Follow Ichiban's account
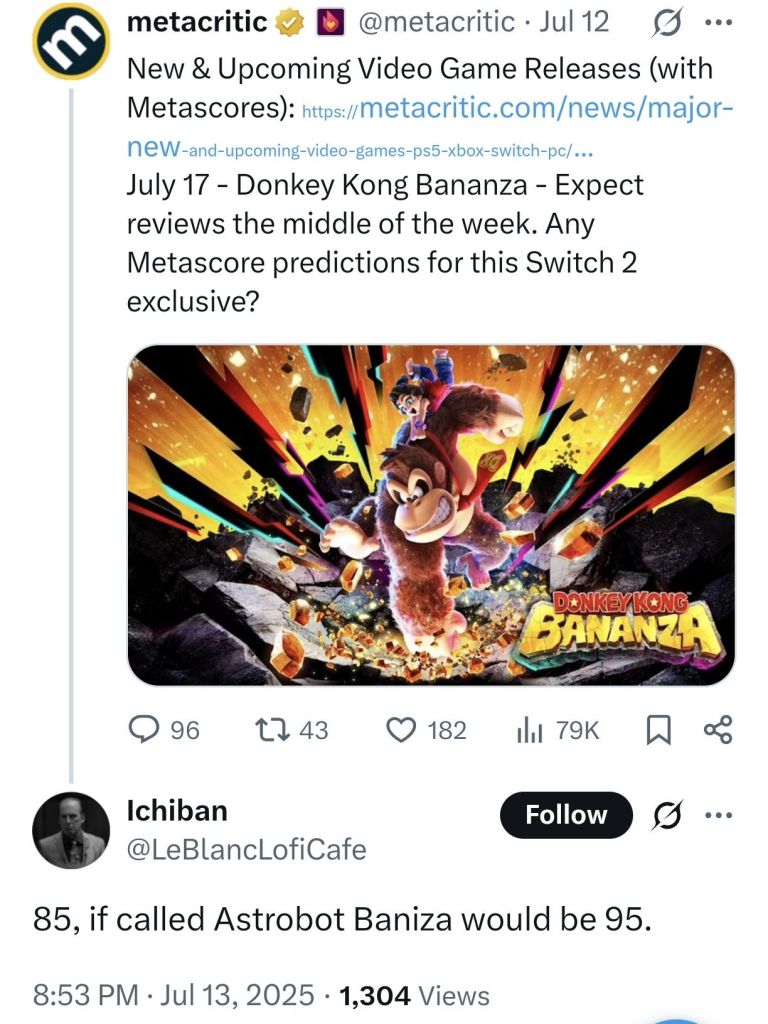The image size is (768, 1024). [566, 815]
